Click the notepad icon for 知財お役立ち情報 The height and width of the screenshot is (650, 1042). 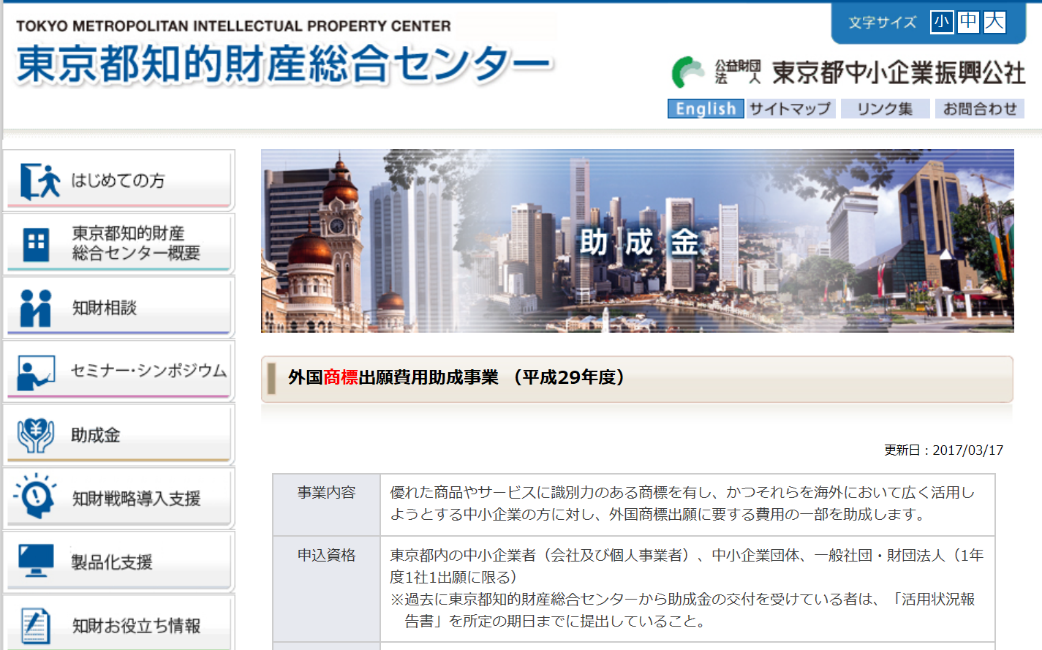pyautogui.click(x=36, y=625)
